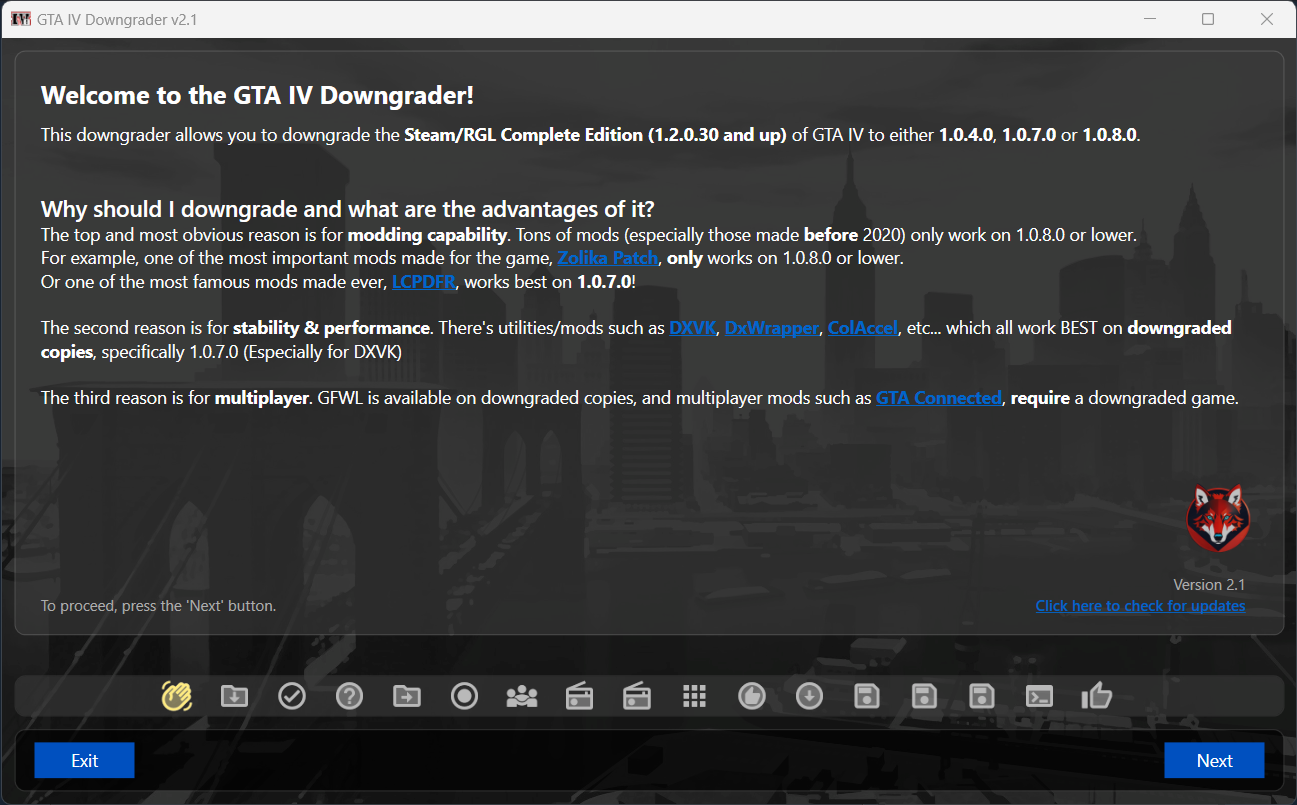Minimize the GTA IV Downgrader window
Screen dimensions: 1297x805
pyautogui.click(x=1150, y=19)
